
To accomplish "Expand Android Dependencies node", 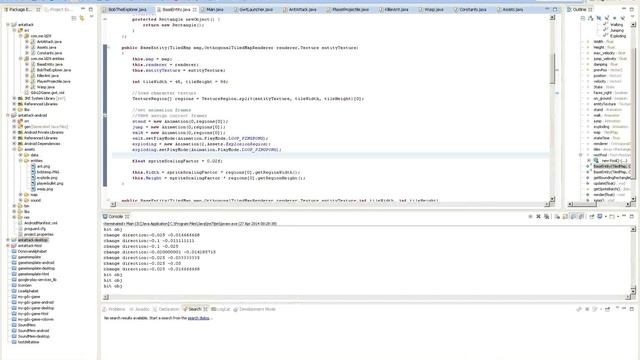I will (15, 144).
